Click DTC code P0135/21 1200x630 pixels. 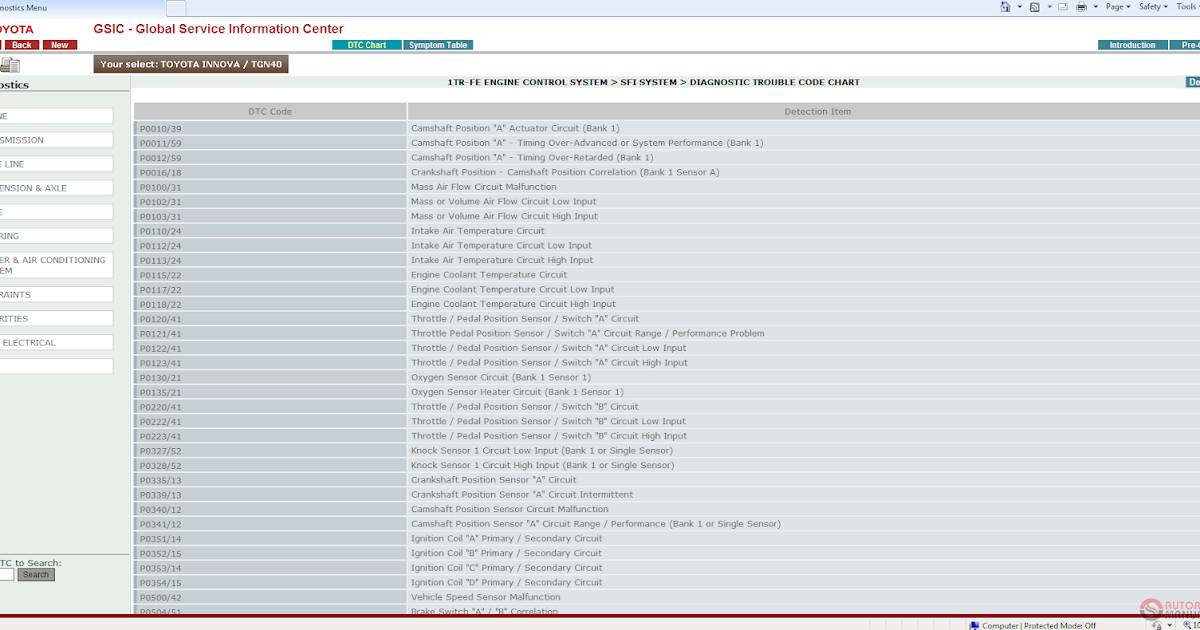[161, 392]
